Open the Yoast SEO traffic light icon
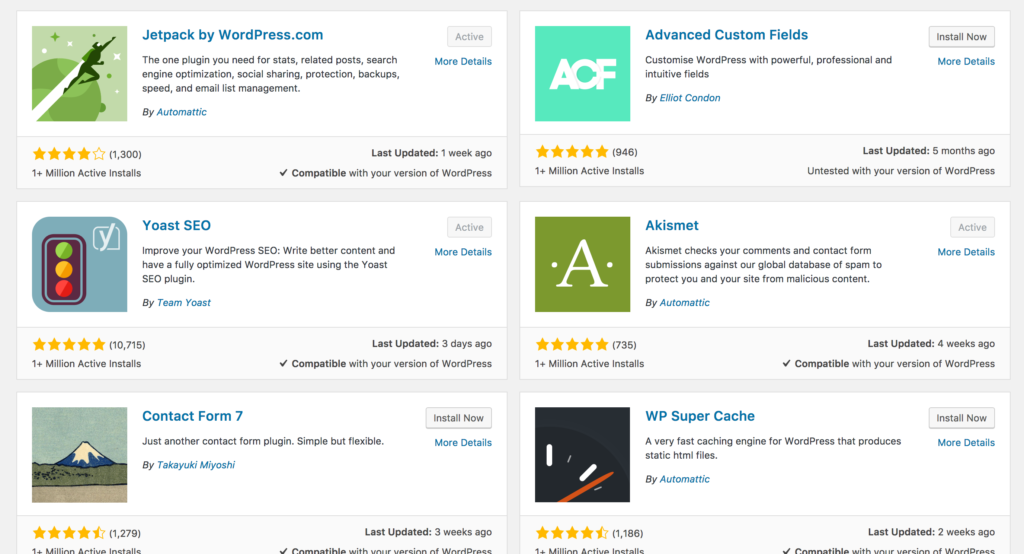 pyautogui.click(x=80, y=264)
